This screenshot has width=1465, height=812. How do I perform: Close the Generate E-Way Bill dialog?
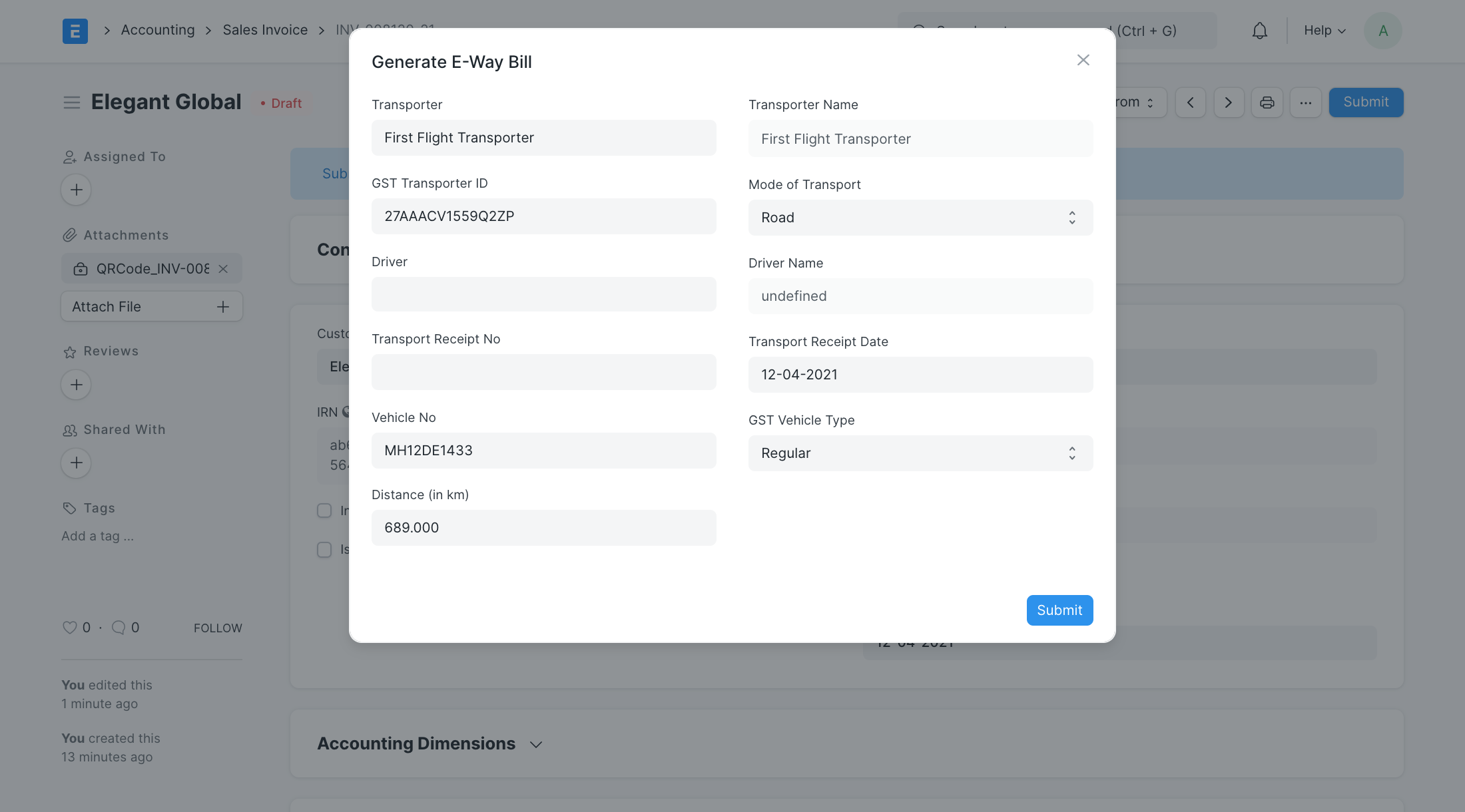(x=1083, y=60)
